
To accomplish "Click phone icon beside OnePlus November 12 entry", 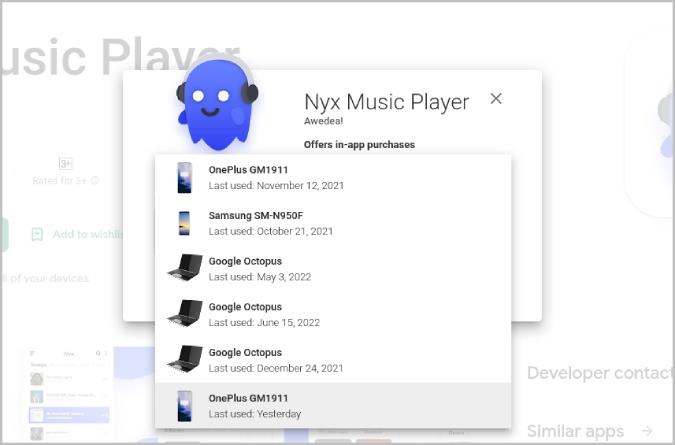I will point(184,177).
